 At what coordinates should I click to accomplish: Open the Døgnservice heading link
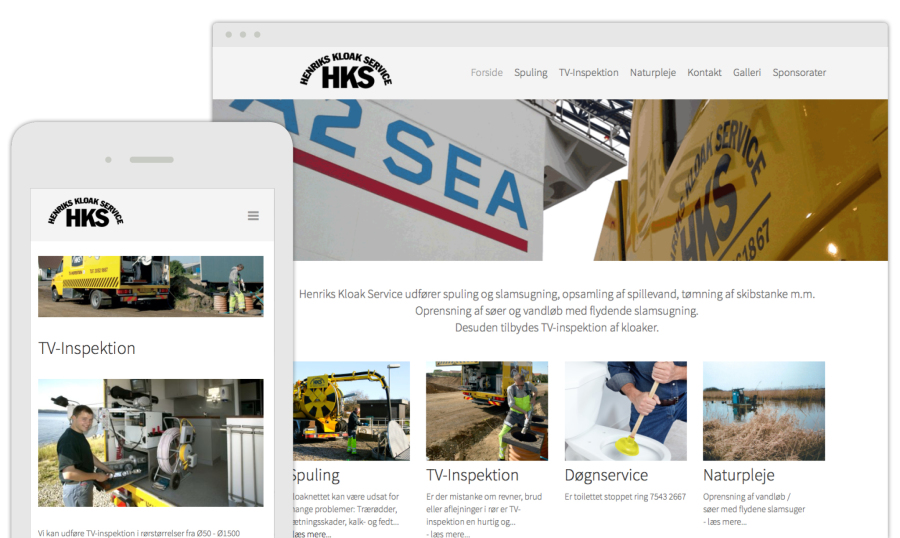[606, 475]
